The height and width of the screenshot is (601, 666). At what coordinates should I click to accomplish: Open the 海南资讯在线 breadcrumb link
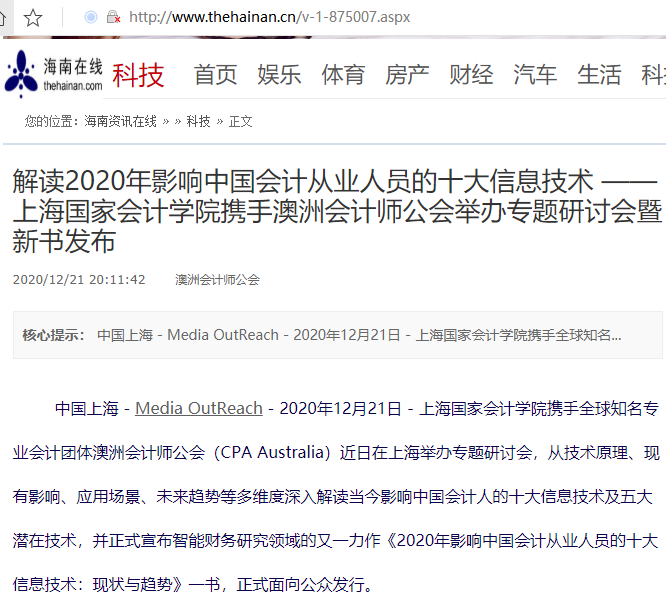(120, 121)
